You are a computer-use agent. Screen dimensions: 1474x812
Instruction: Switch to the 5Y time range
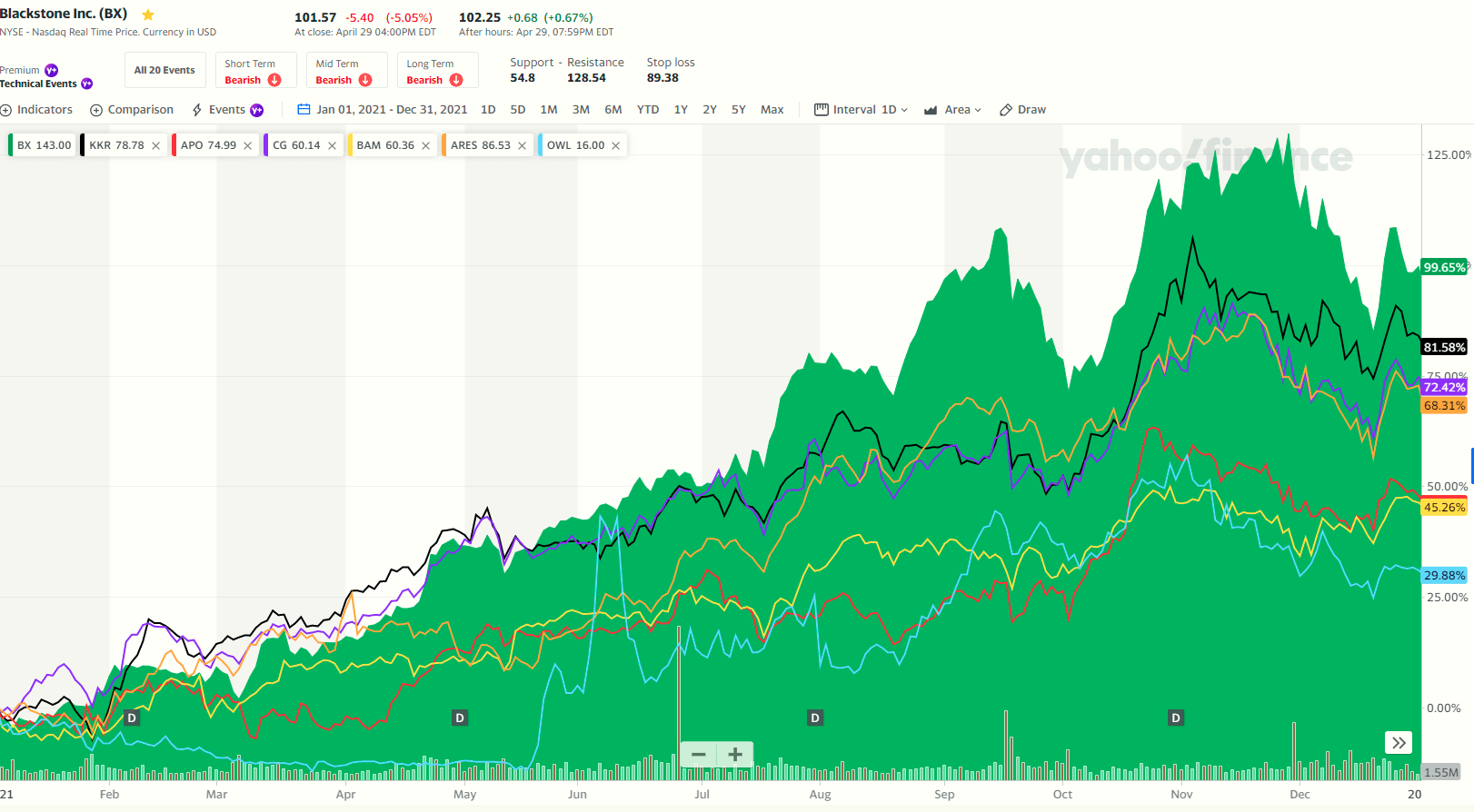point(739,110)
